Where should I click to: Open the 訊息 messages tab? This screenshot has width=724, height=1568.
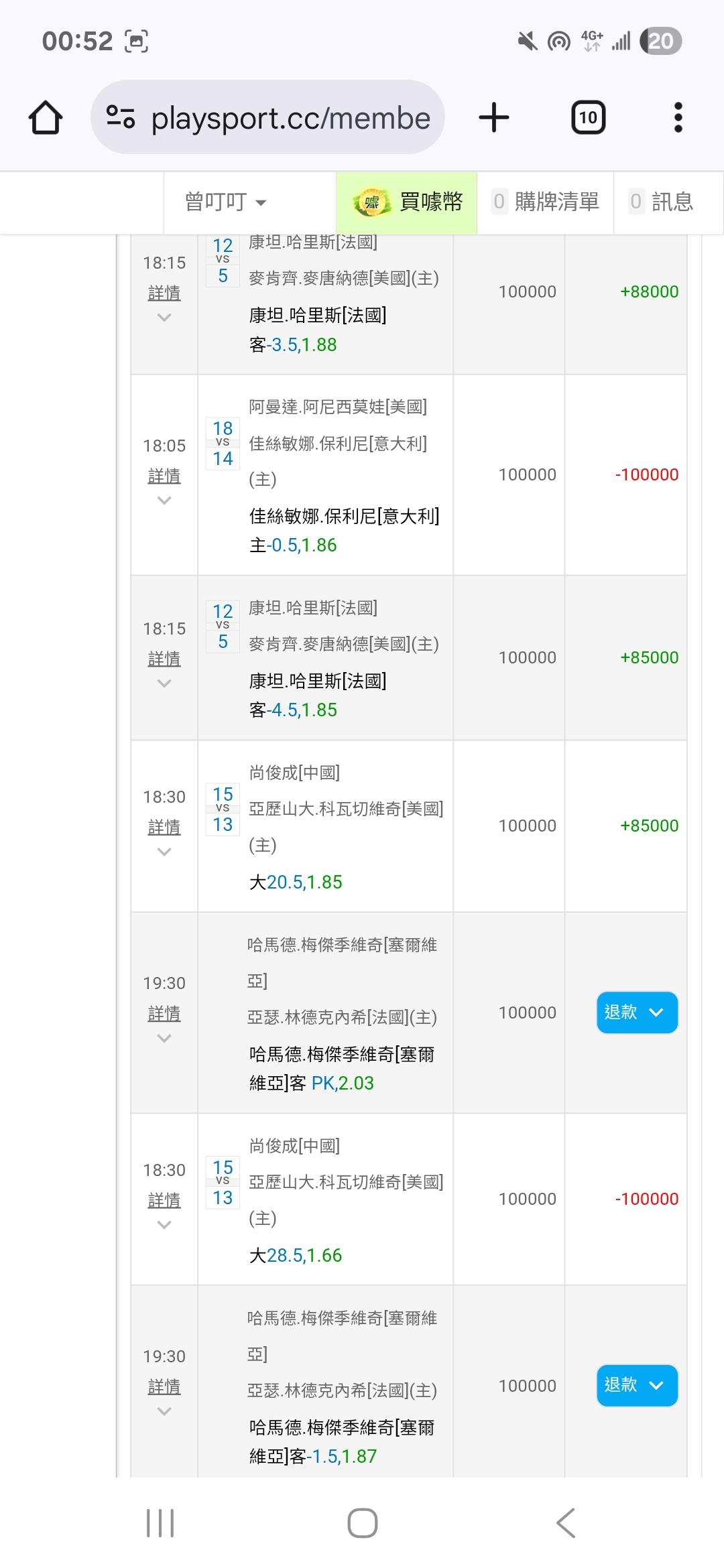coord(662,202)
